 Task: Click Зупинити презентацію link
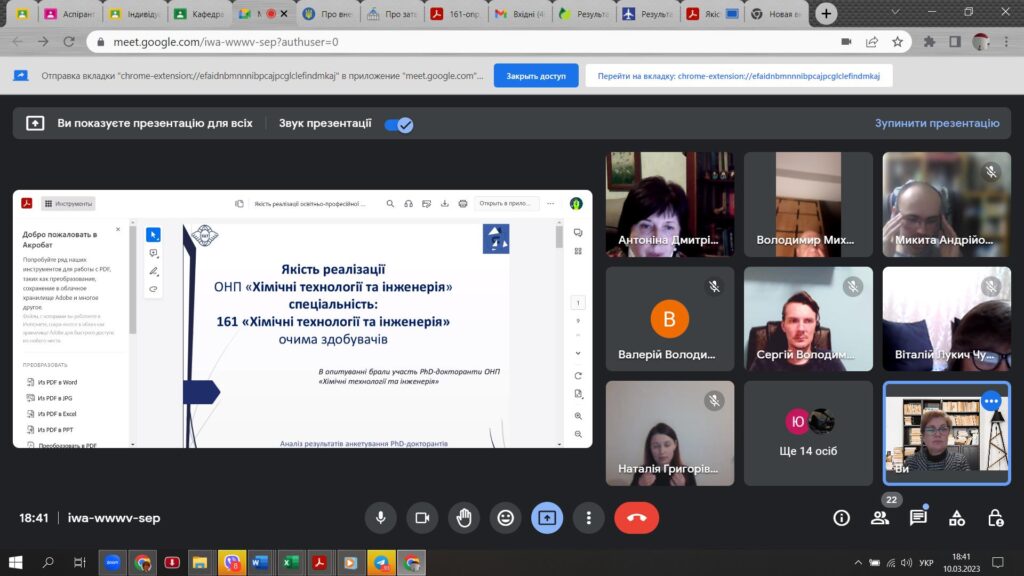[937, 123]
